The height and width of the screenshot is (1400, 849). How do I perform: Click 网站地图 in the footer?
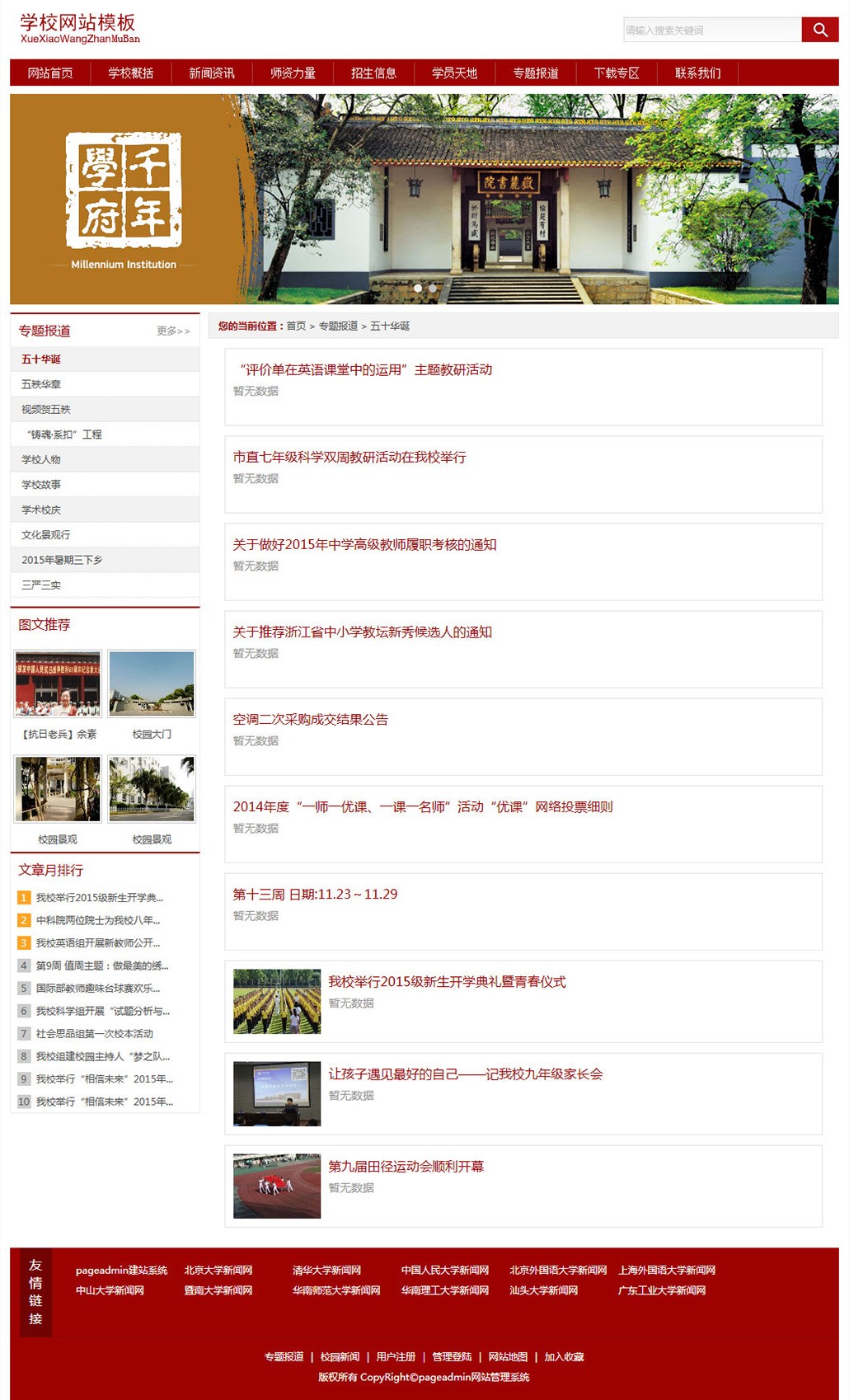point(508,1356)
